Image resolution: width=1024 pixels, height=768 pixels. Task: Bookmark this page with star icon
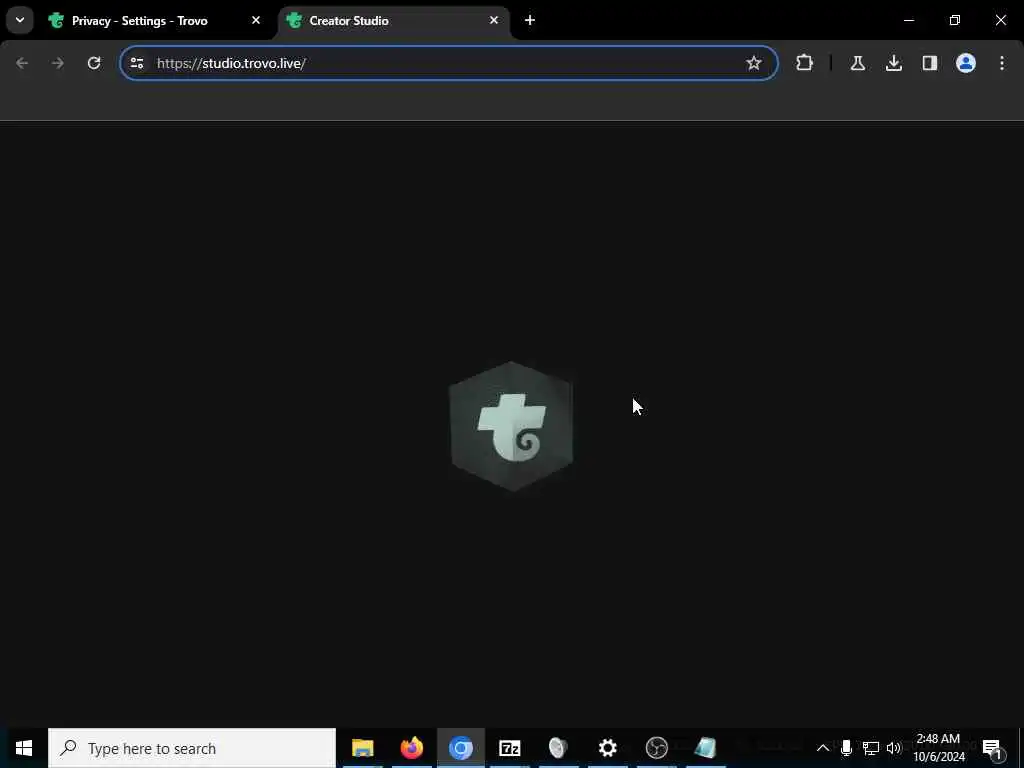754,63
